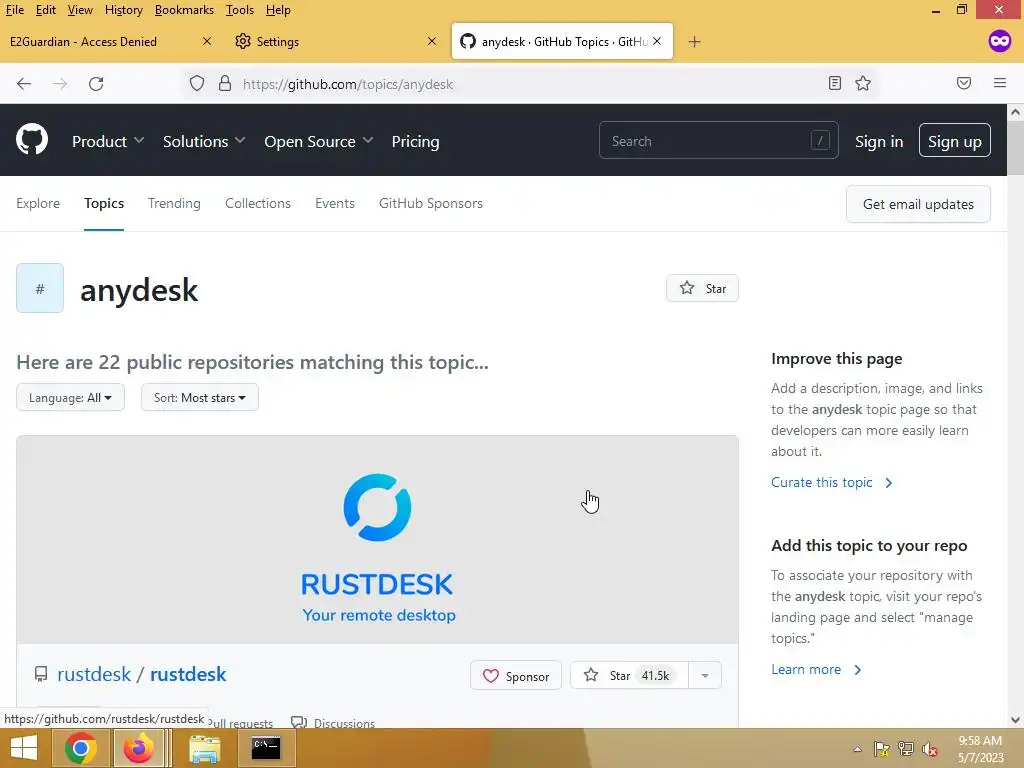Screen dimensions: 1024x768
Task: Click the Action Center flag icon
Action: point(882,748)
